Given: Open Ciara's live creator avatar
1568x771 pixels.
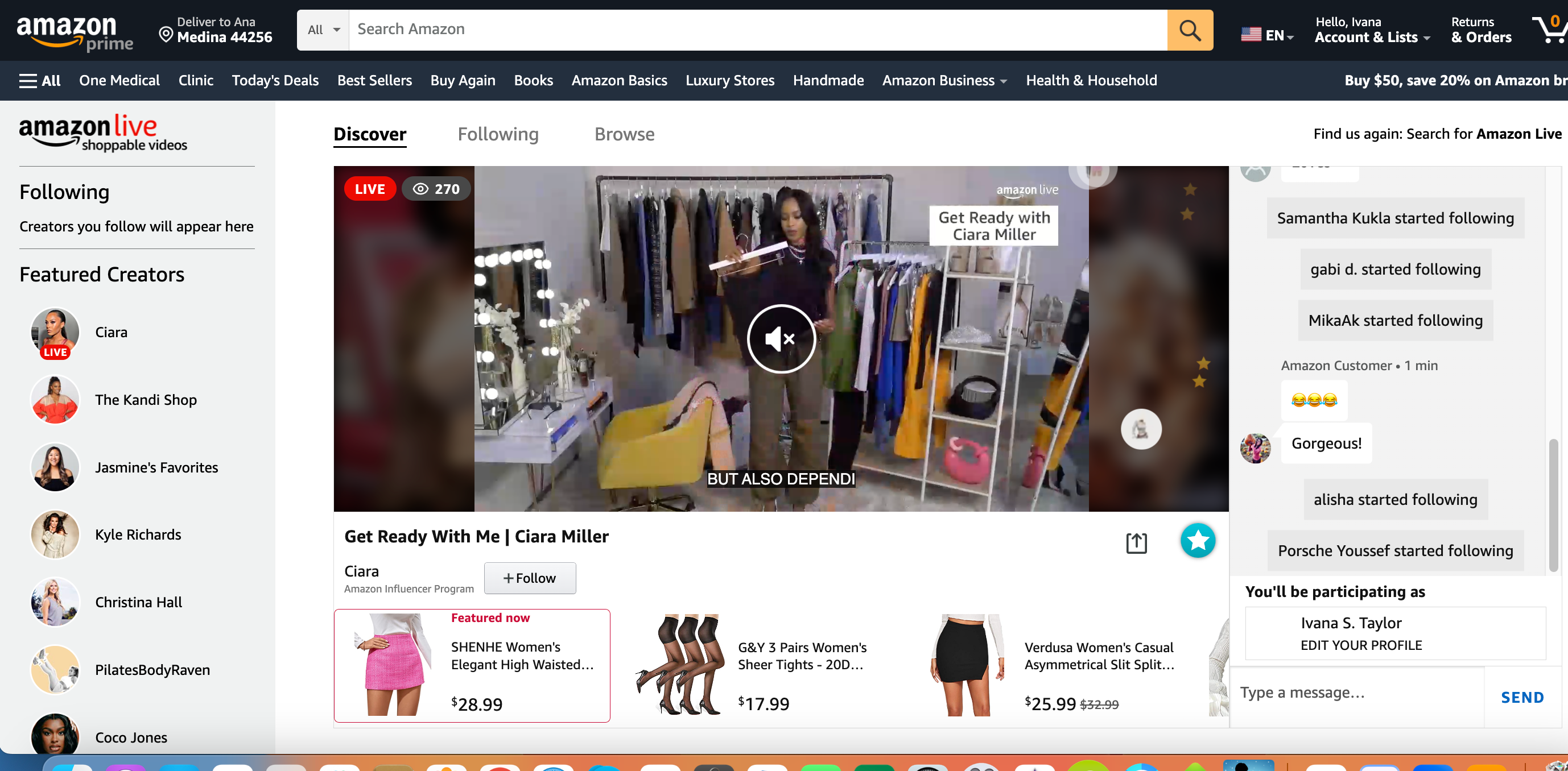Looking at the screenshot, I should pyautogui.click(x=55, y=332).
